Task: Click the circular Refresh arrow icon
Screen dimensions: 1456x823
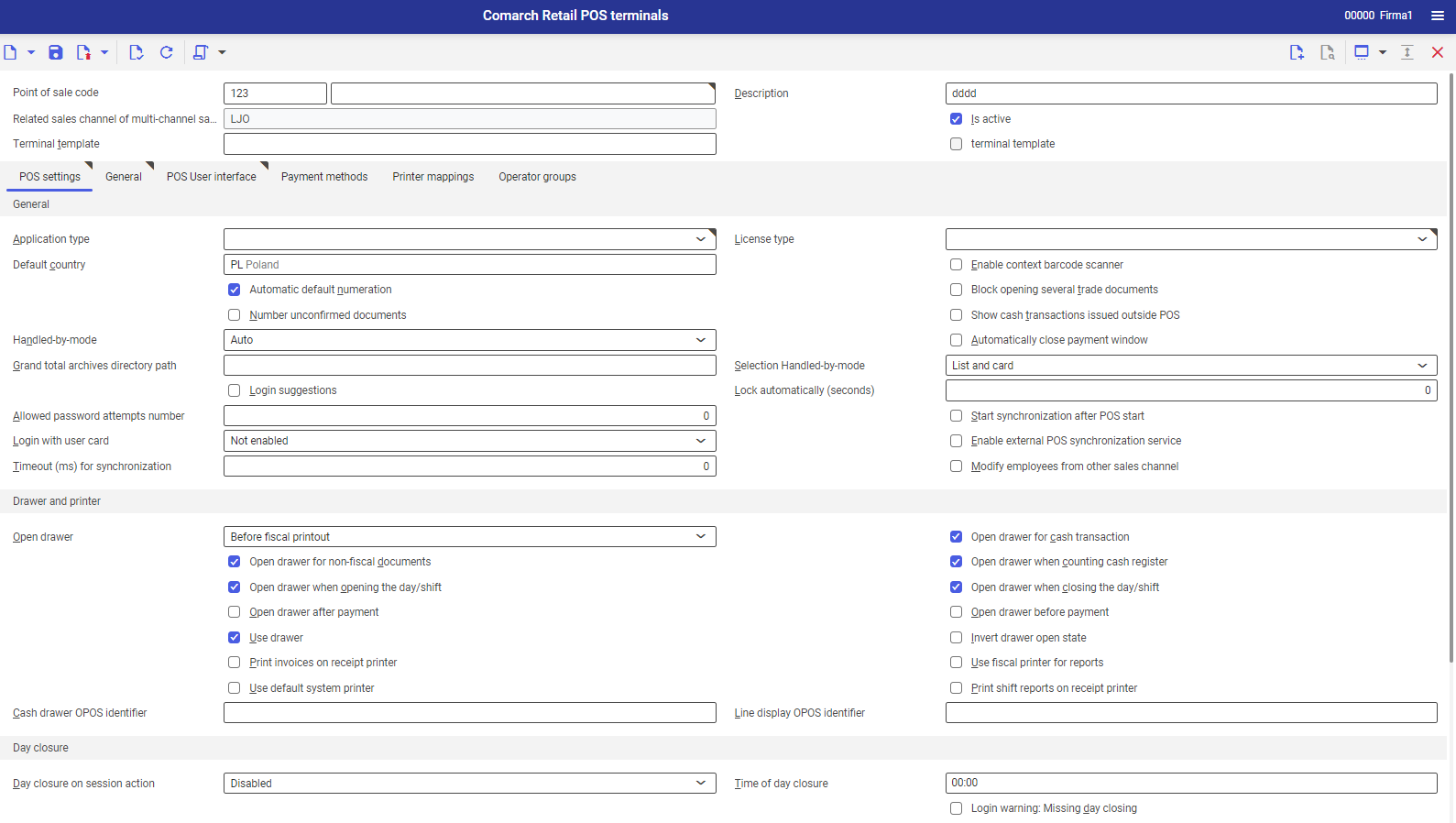Action: click(166, 52)
